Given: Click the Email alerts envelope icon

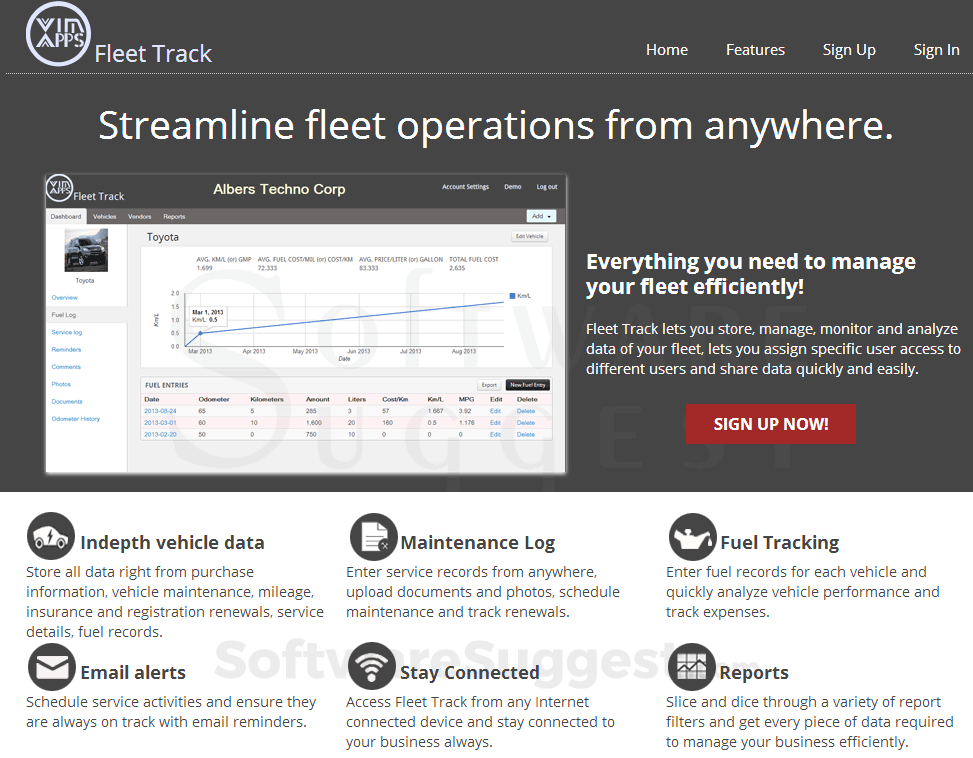Looking at the screenshot, I should pyautogui.click(x=52, y=667).
